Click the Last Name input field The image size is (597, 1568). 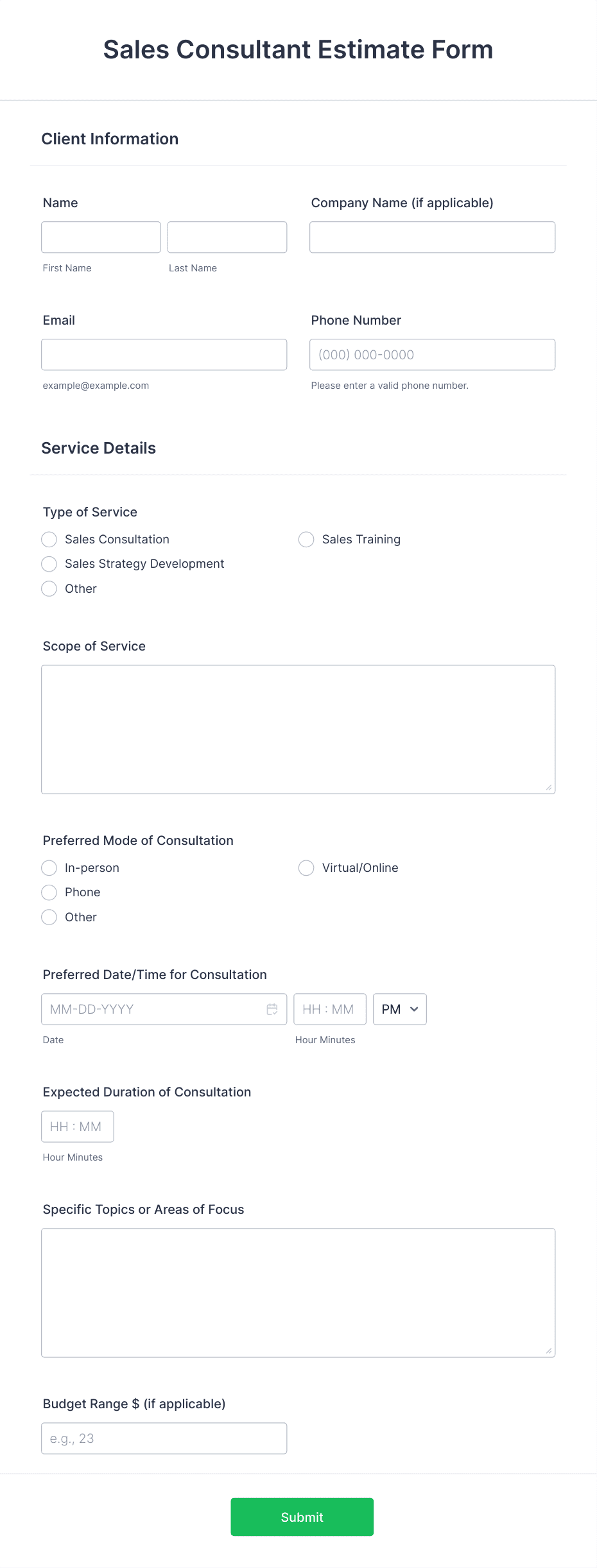coord(227,237)
